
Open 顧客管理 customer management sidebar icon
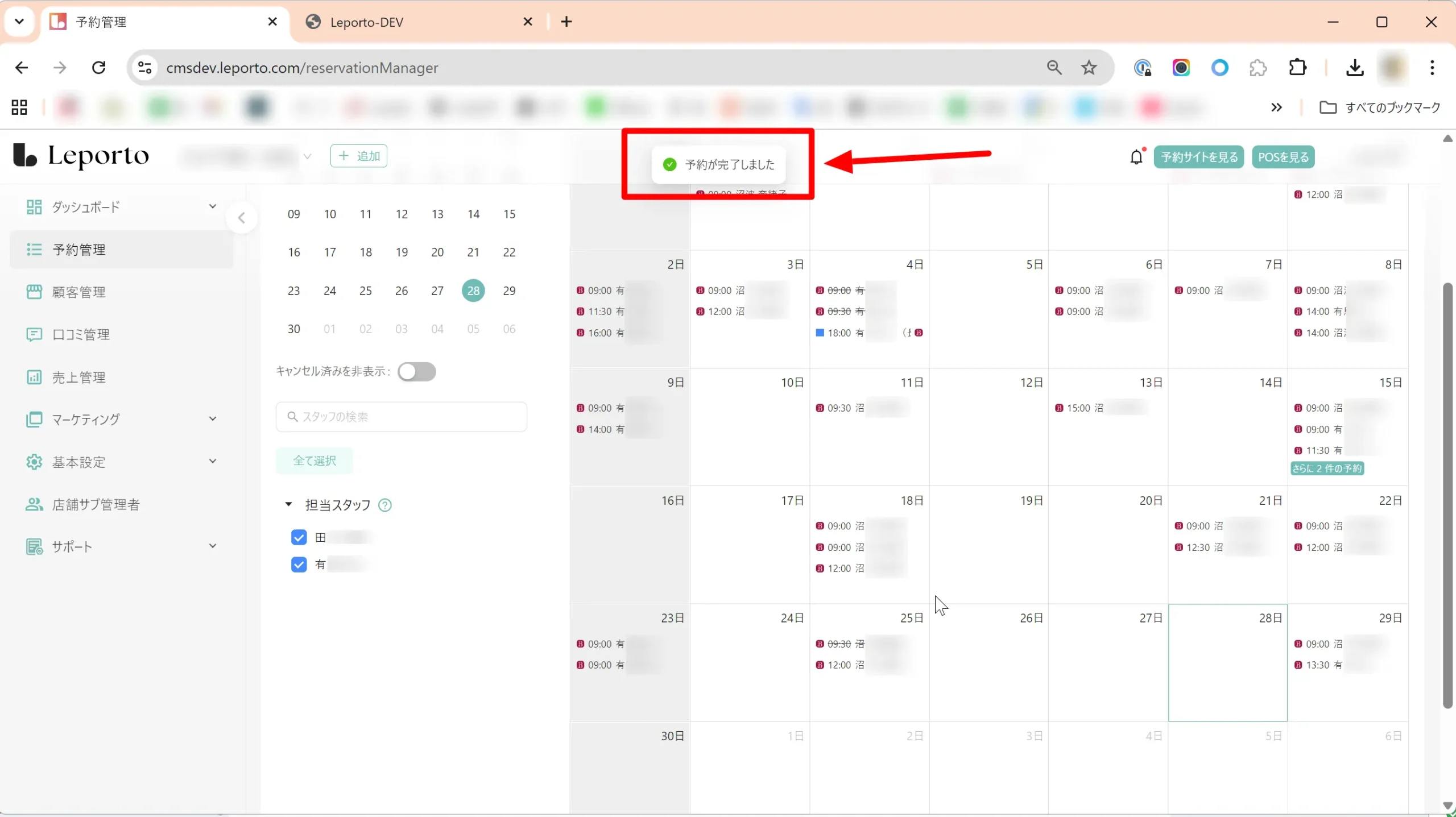(34, 292)
